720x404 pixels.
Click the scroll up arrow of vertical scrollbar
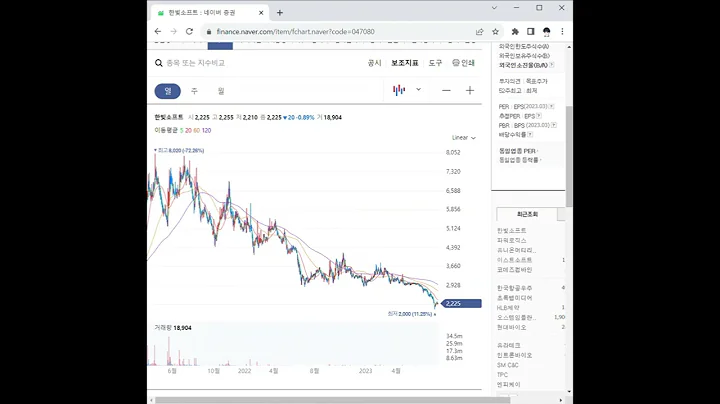coord(569,47)
